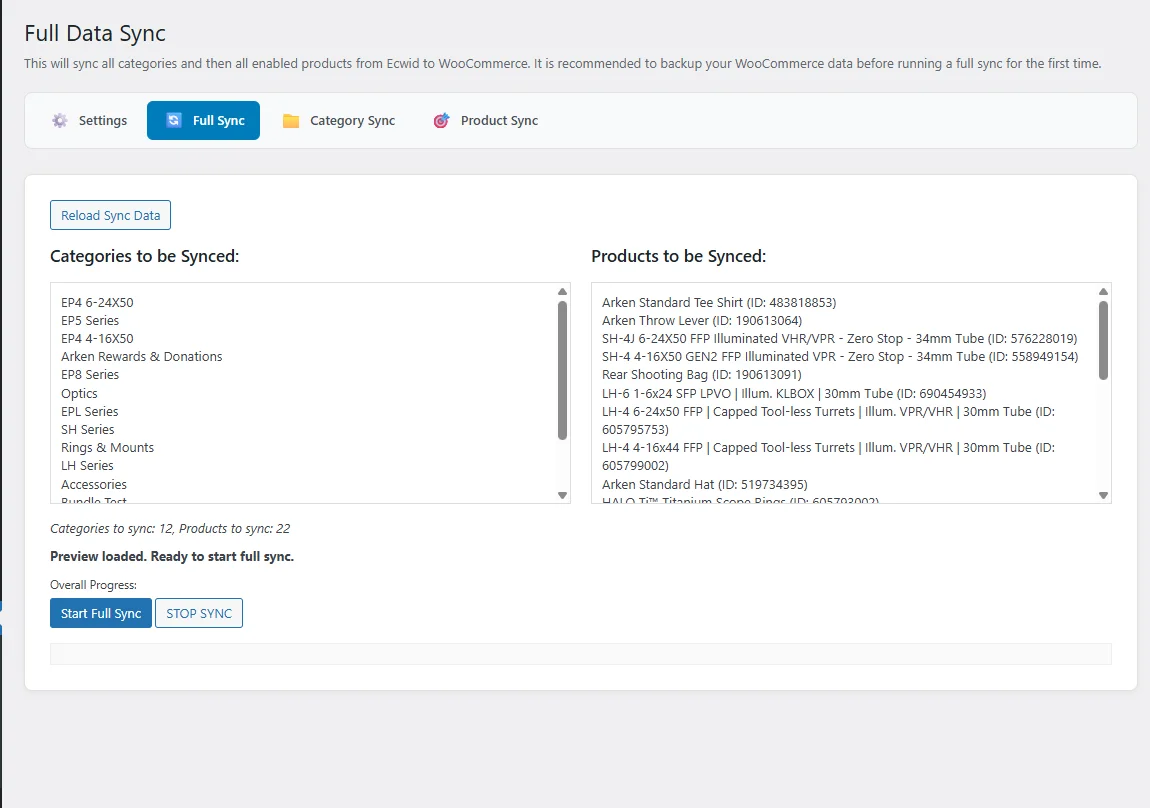1150x808 pixels.
Task: Click the Category Sync folder icon
Action: (x=291, y=121)
